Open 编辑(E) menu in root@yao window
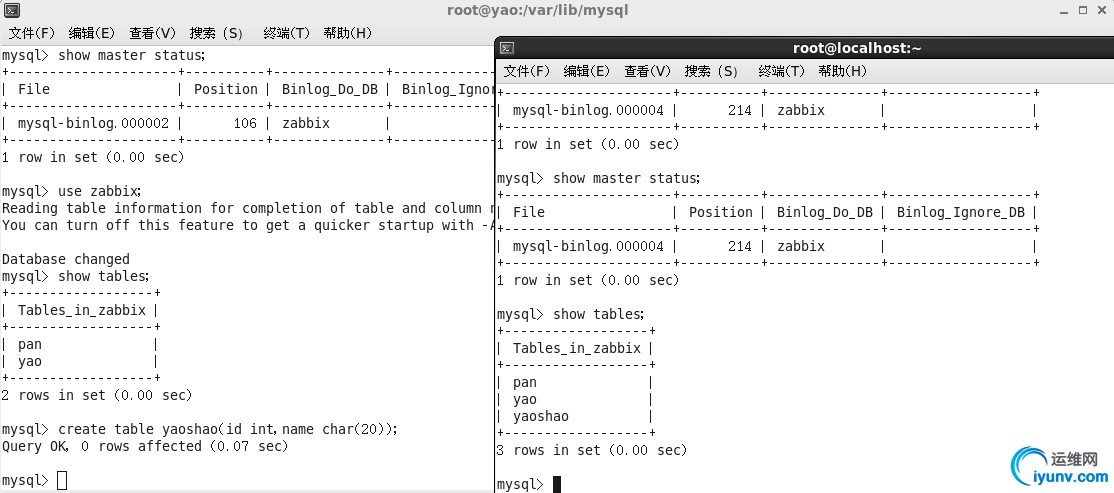This screenshot has width=1114, height=493. pos(92,33)
